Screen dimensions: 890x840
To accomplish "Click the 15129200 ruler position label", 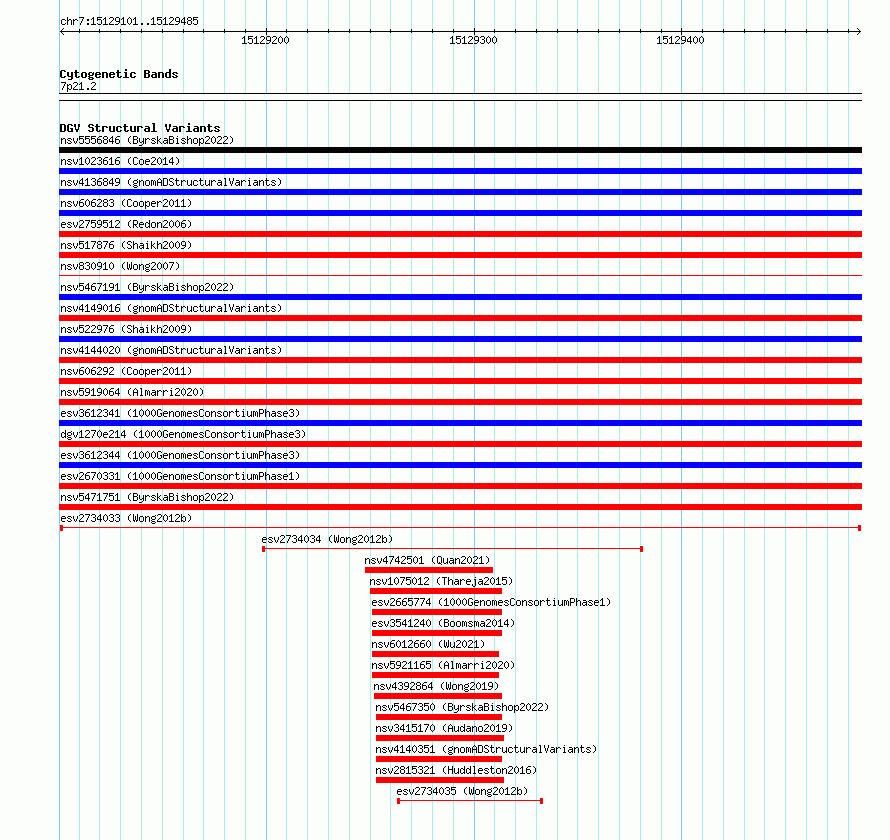I will click(x=265, y=40).
